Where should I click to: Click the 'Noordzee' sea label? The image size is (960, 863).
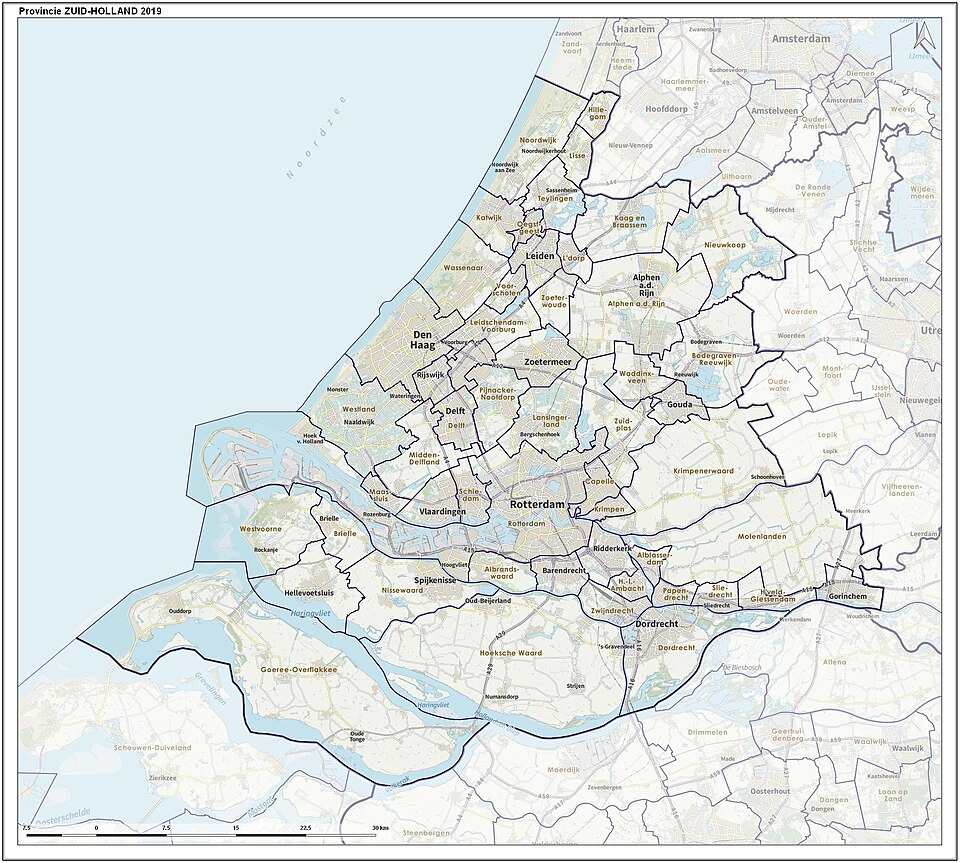tap(316, 138)
